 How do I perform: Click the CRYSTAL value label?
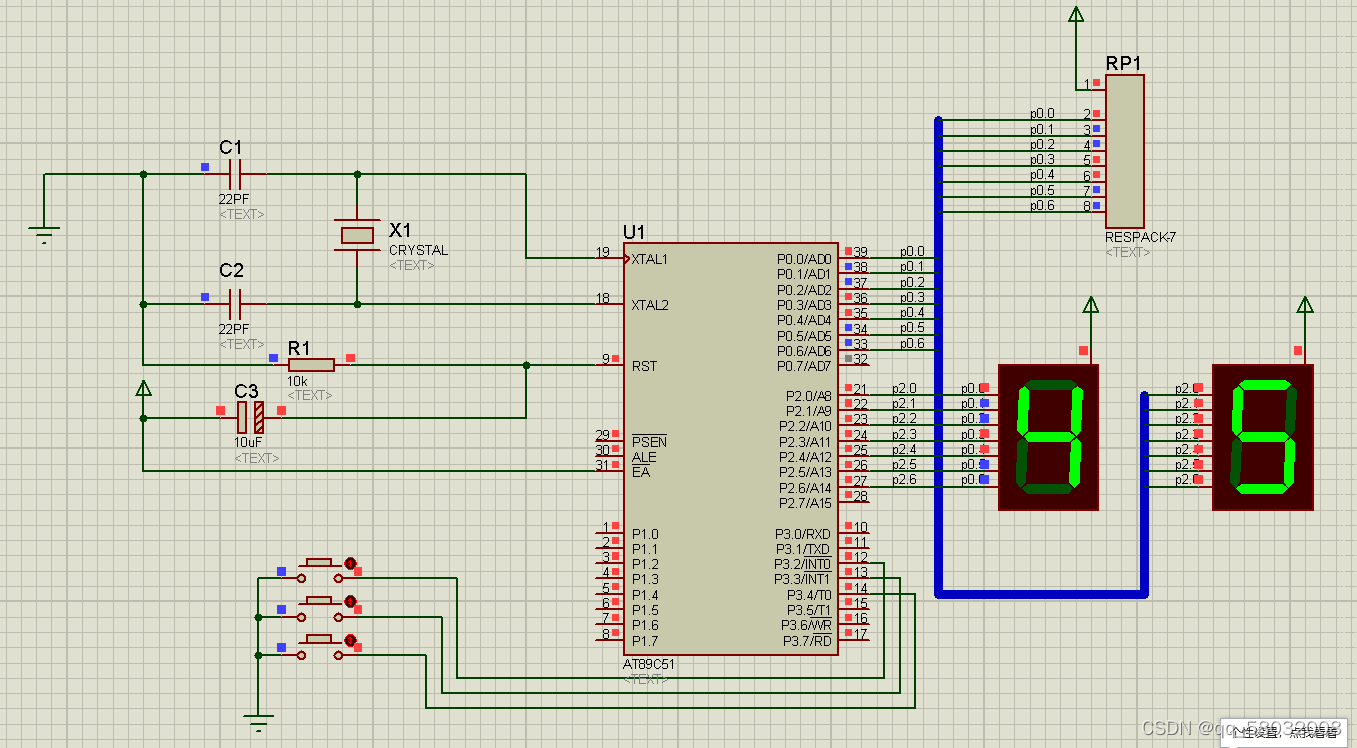pyautogui.click(x=418, y=251)
